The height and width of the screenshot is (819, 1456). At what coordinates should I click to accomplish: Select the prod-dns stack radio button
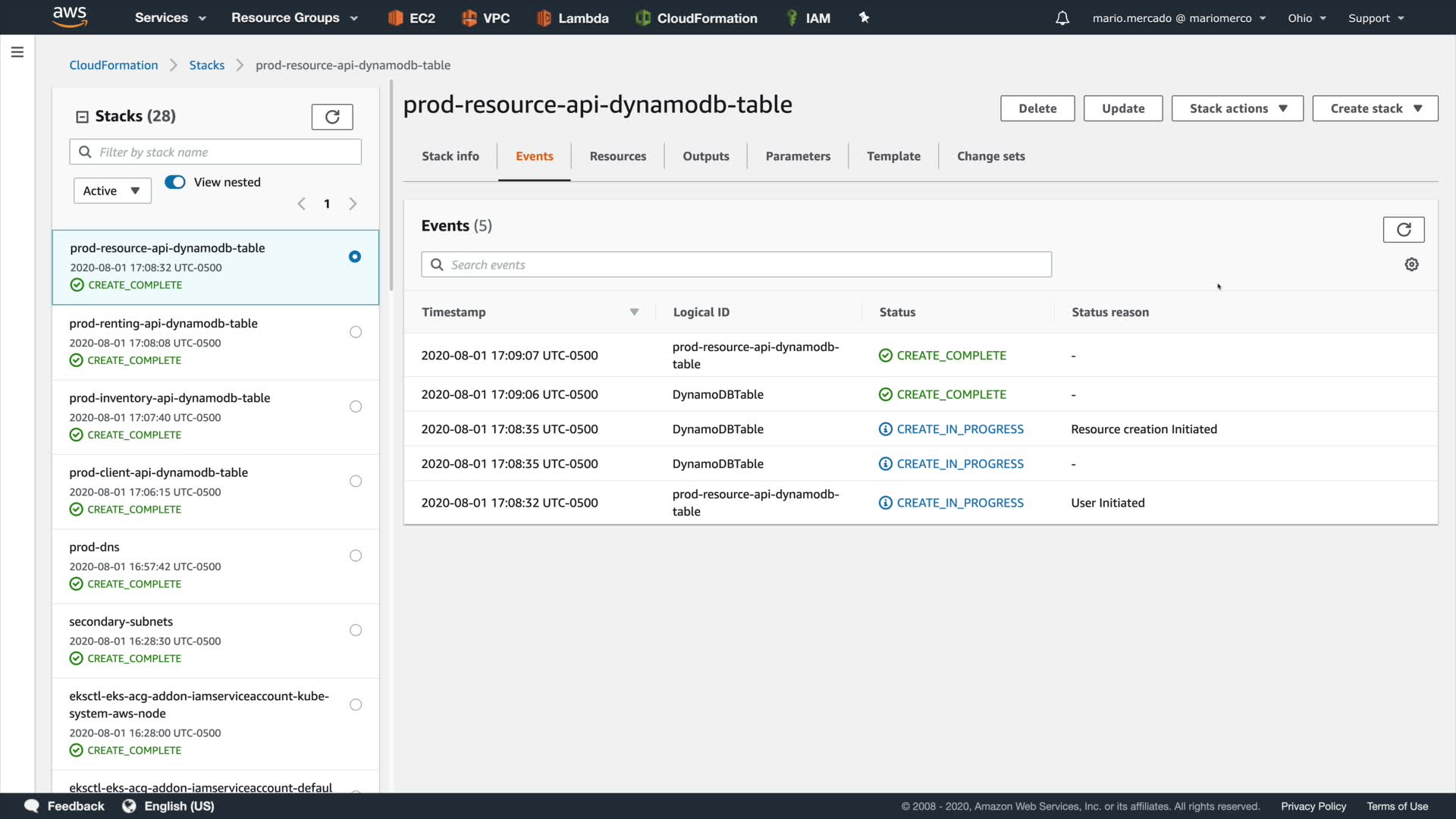[x=356, y=556]
